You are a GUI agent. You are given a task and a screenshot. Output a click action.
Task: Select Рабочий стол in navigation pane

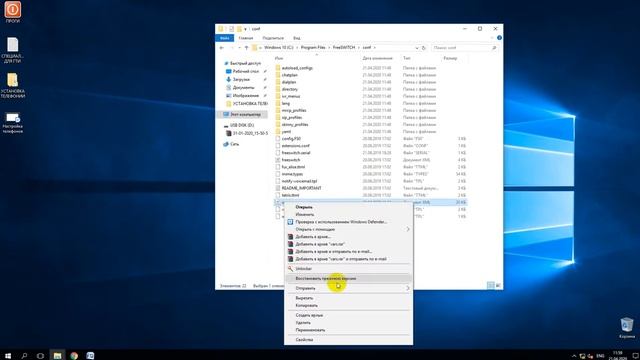pos(245,71)
